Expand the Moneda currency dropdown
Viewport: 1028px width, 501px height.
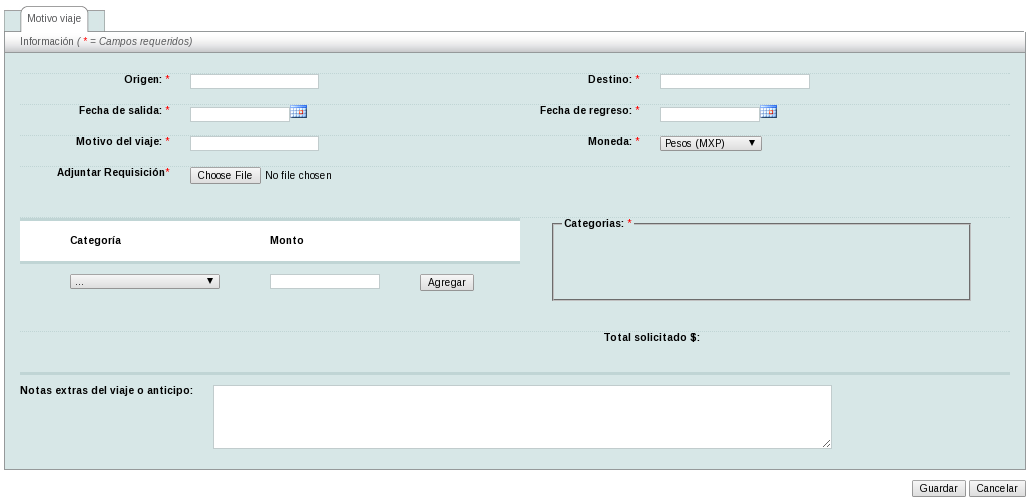coord(711,144)
